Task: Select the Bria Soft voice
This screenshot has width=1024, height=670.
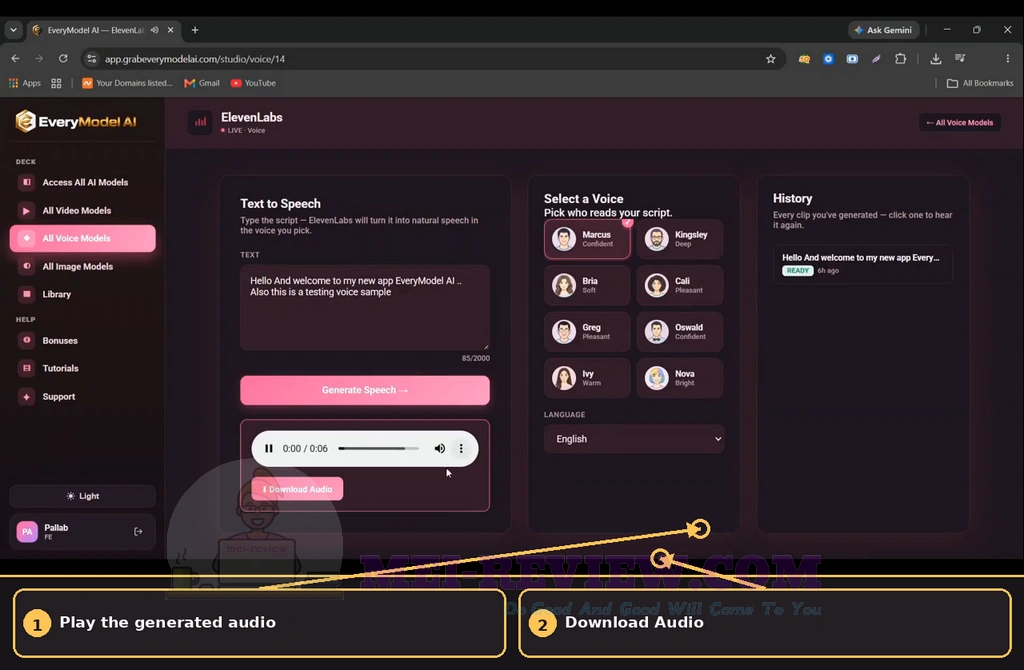Action: coord(587,285)
